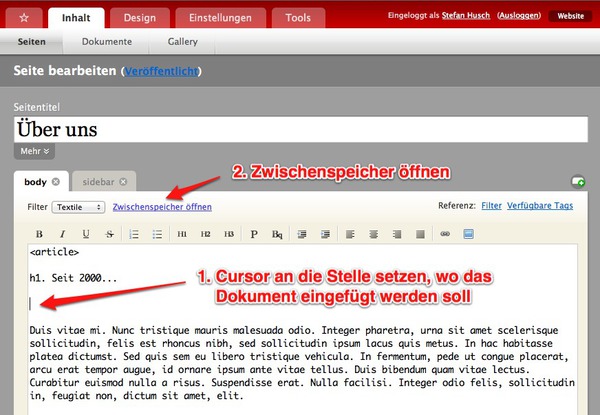Image resolution: width=600 pixels, height=415 pixels.
Task: Apply italic formatting from the toolbar
Action: tap(62, 234)
